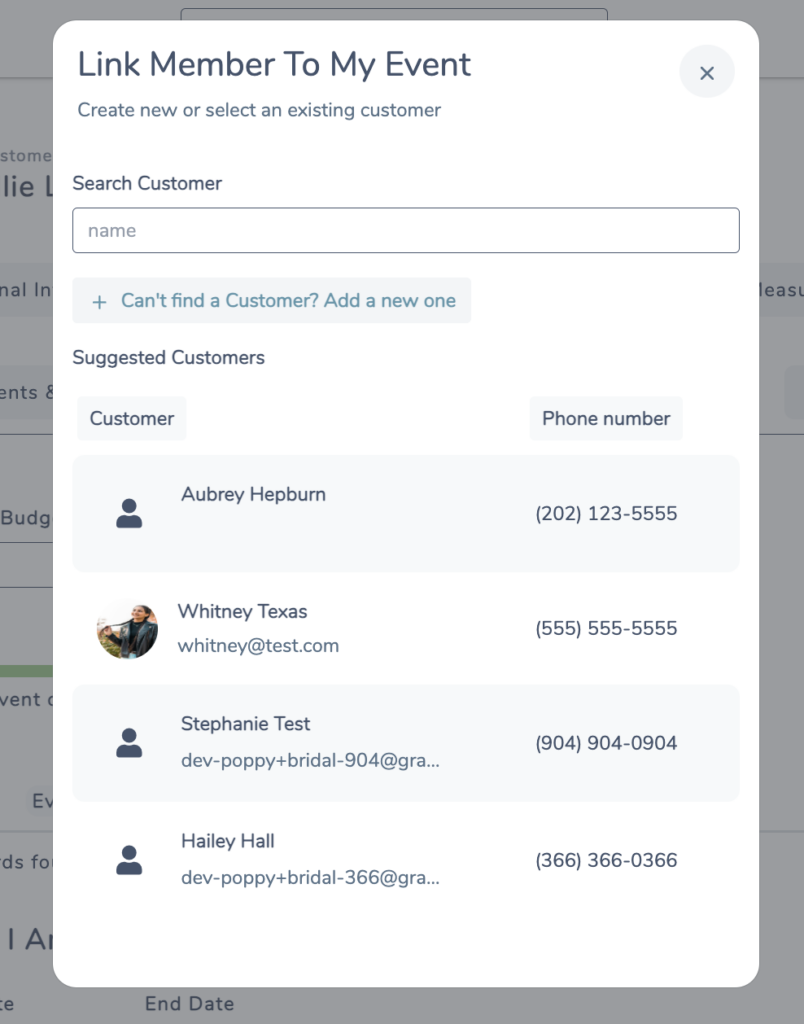The height and width of the screenshot is (1024, 804).
Task: Click phone number (366) 366-0366
Action: pyautogui.click(x=606, y=860)
